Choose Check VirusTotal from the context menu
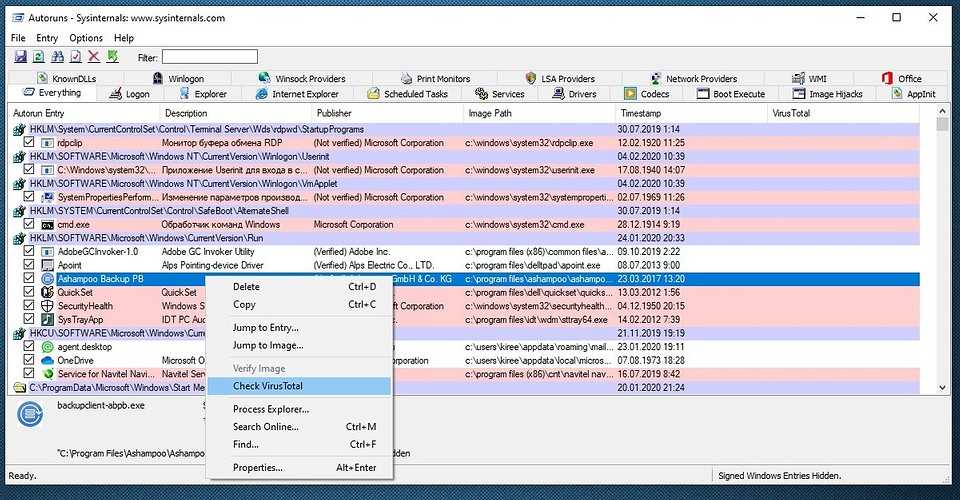Screen dimensions: 960x500 click(x=267, y=386)
